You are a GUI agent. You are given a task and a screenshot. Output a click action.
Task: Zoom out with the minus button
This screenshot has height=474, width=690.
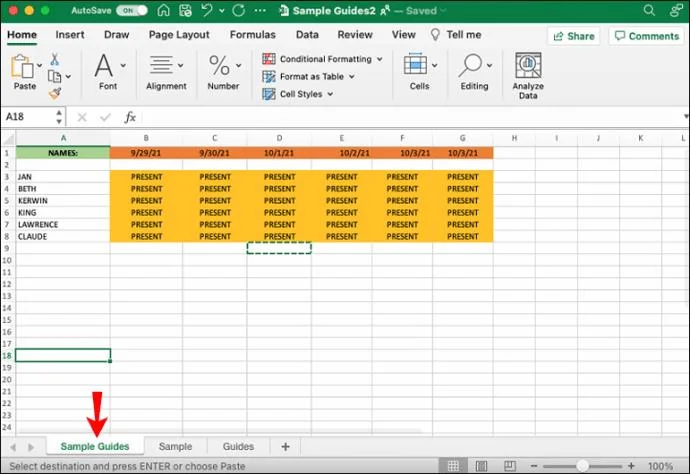point(534,466)
